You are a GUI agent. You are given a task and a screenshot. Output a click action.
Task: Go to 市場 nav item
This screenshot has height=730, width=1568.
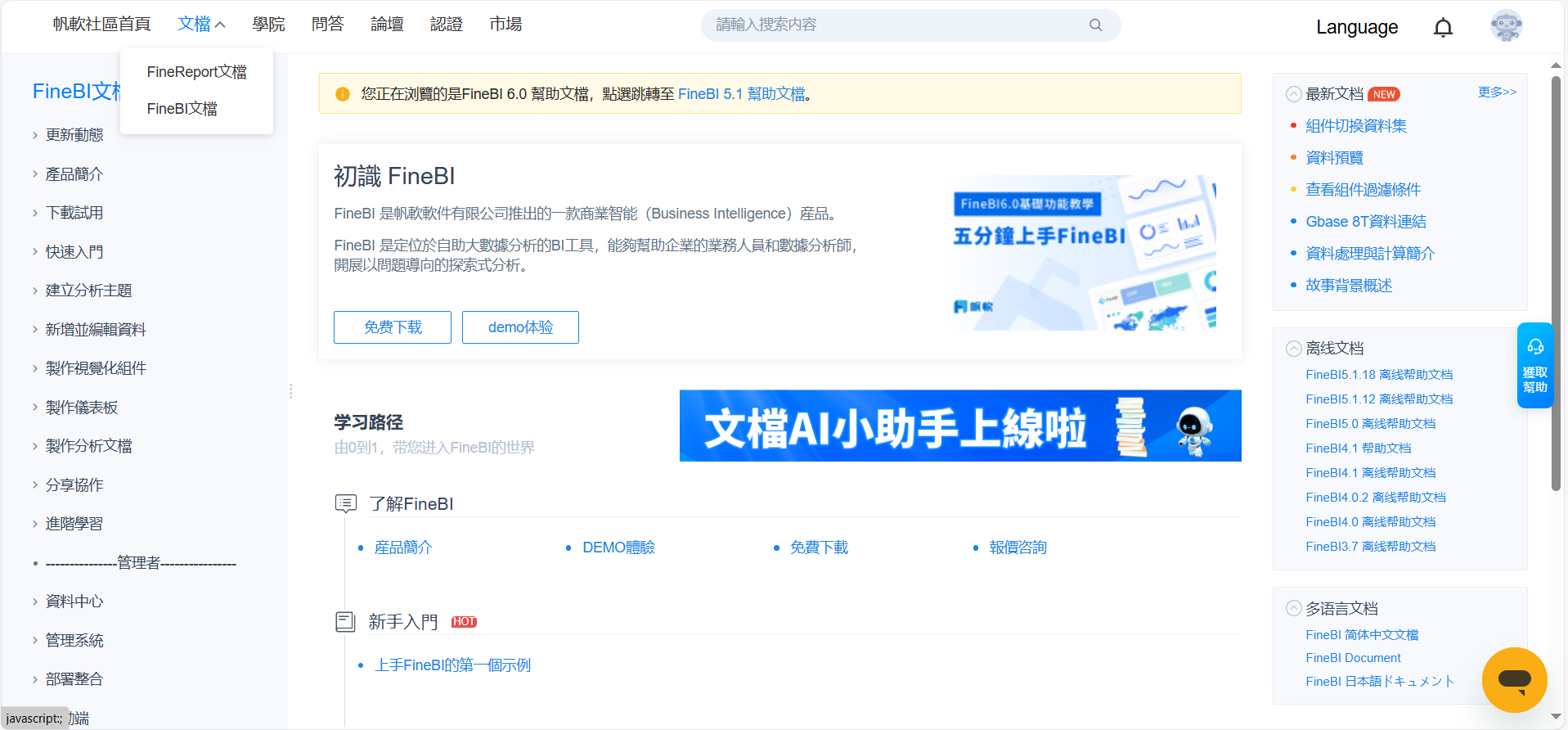(x=505, y=25)
